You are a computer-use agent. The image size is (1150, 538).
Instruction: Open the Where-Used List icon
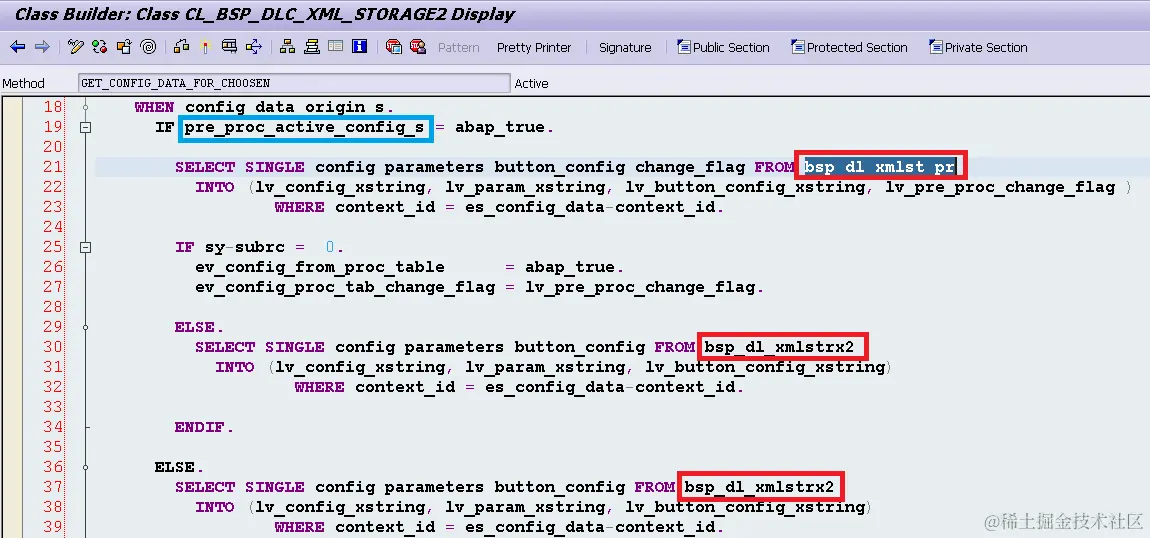click(254, 47)
